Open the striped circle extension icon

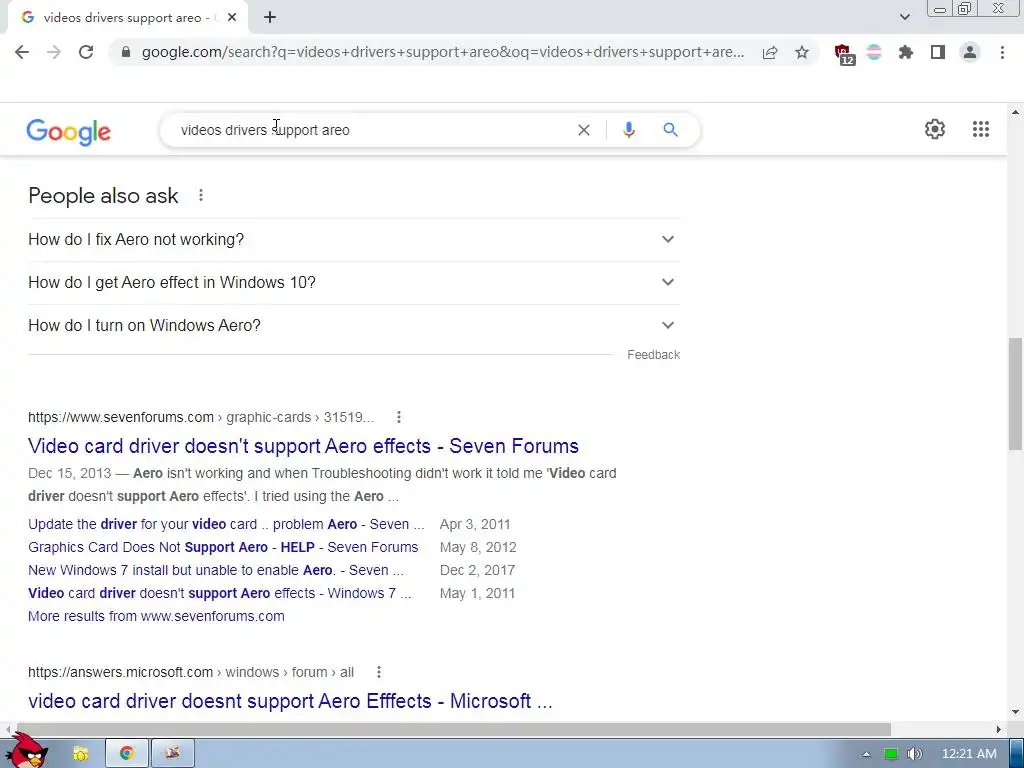point(874,52)
